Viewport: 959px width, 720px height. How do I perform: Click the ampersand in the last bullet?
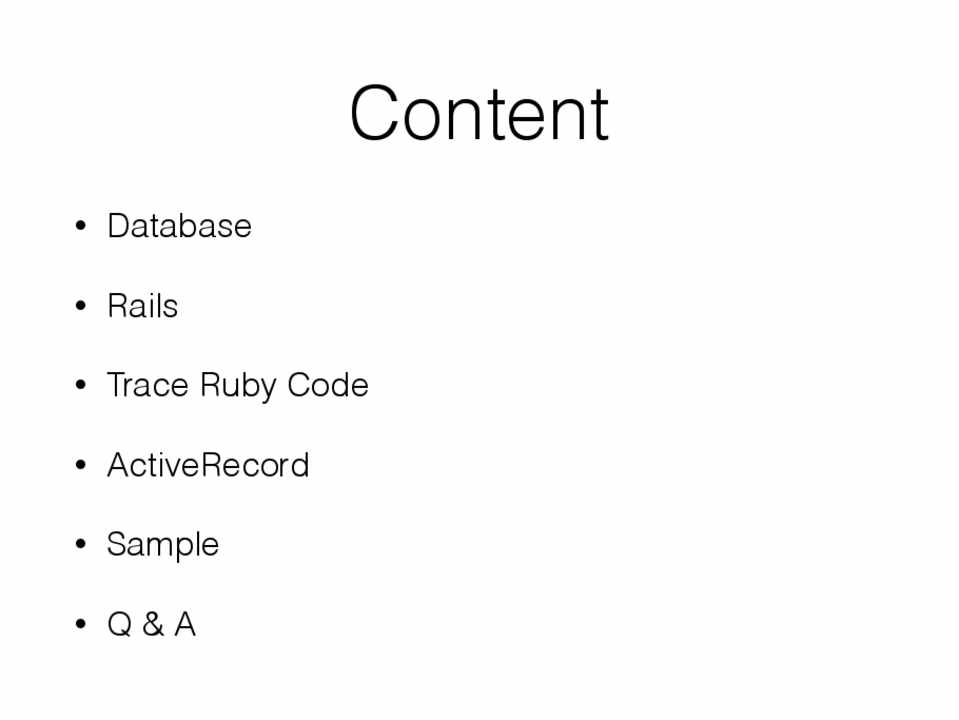pos(152,625)
